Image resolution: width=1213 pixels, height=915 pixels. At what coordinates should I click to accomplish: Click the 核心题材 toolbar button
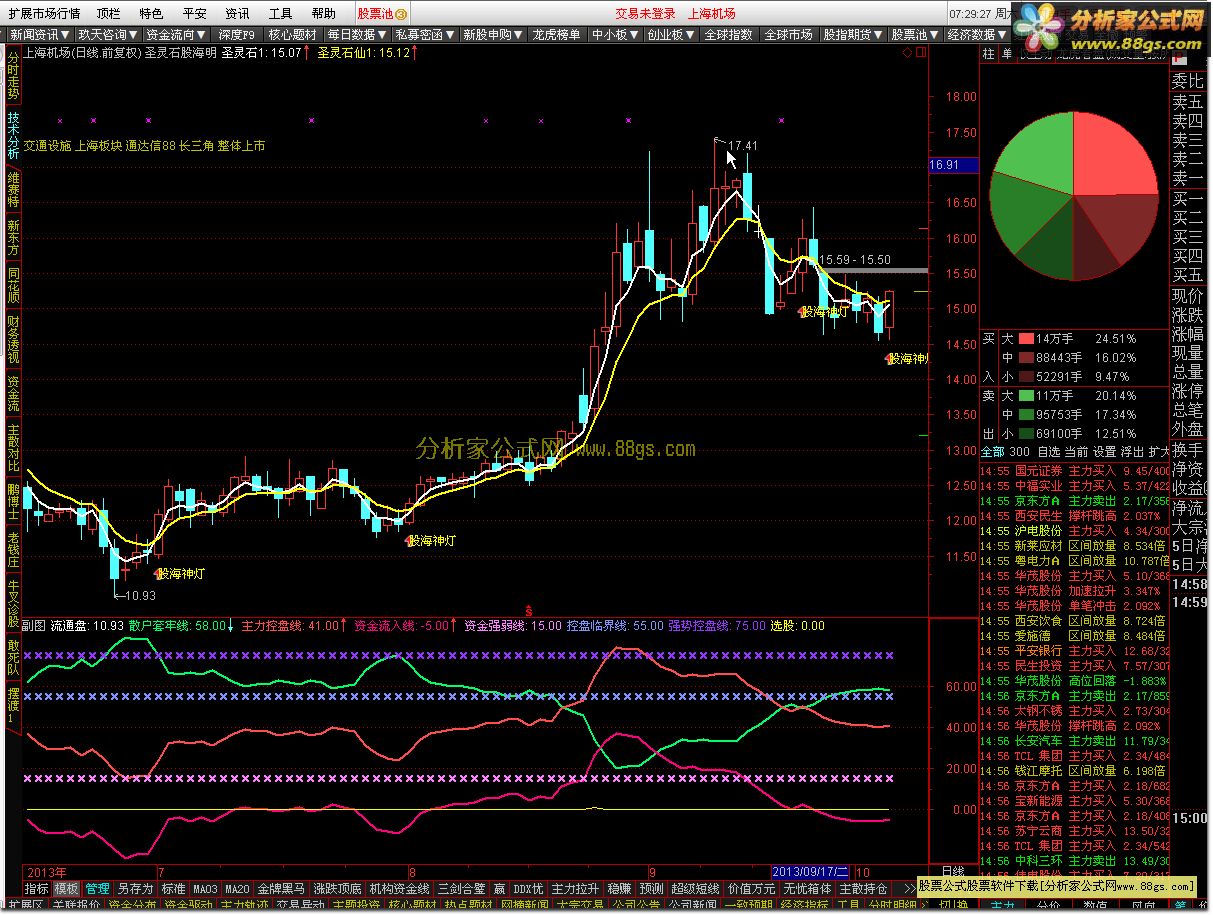tap(292, 34)
